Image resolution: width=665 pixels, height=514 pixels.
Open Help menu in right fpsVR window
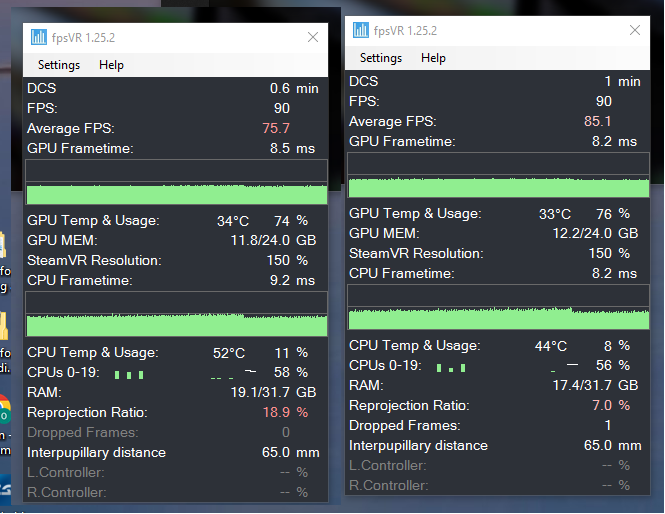coord(433,58)
